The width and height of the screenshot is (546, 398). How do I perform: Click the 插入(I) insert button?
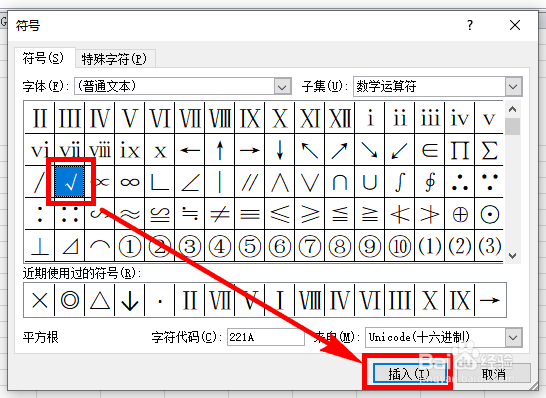409,374
